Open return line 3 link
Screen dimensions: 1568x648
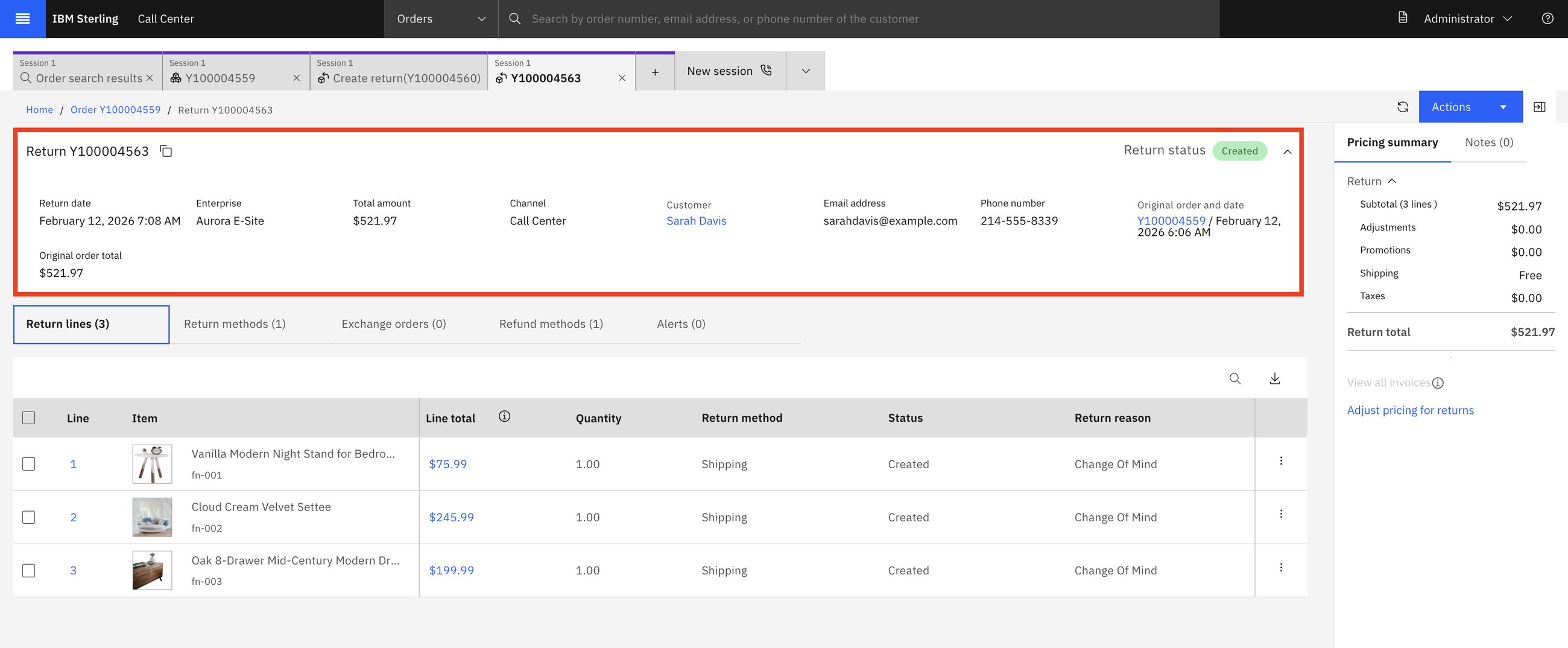click(x=73, y=571)
